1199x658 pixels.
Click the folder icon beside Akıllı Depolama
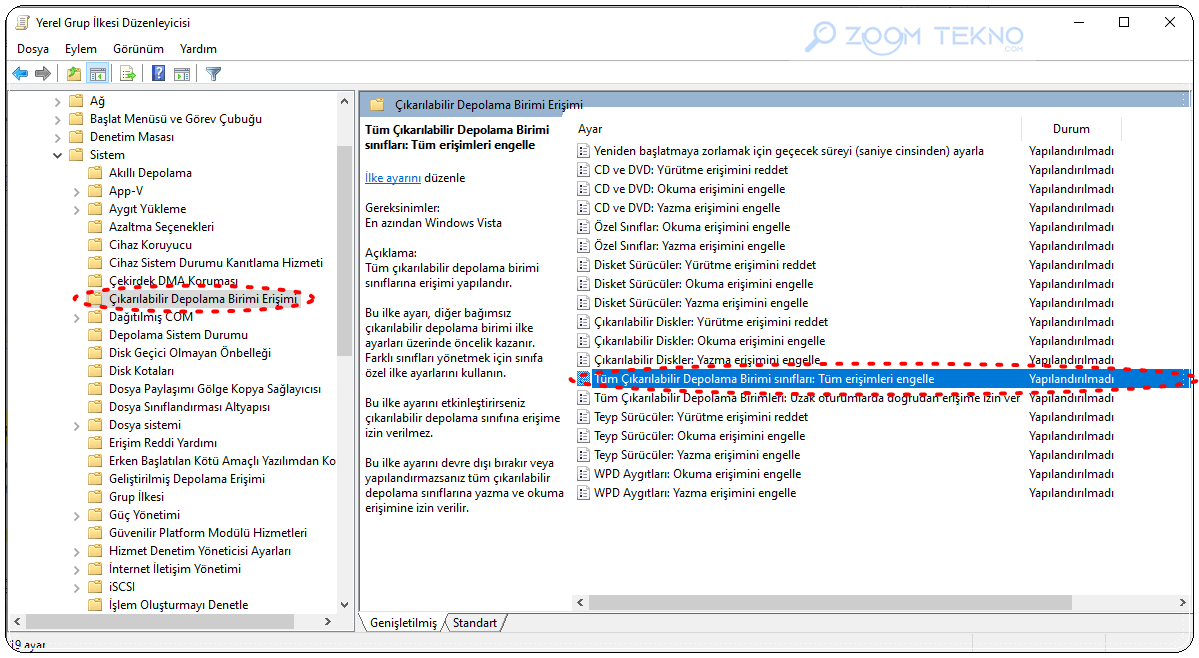click(x=95, y=173)
